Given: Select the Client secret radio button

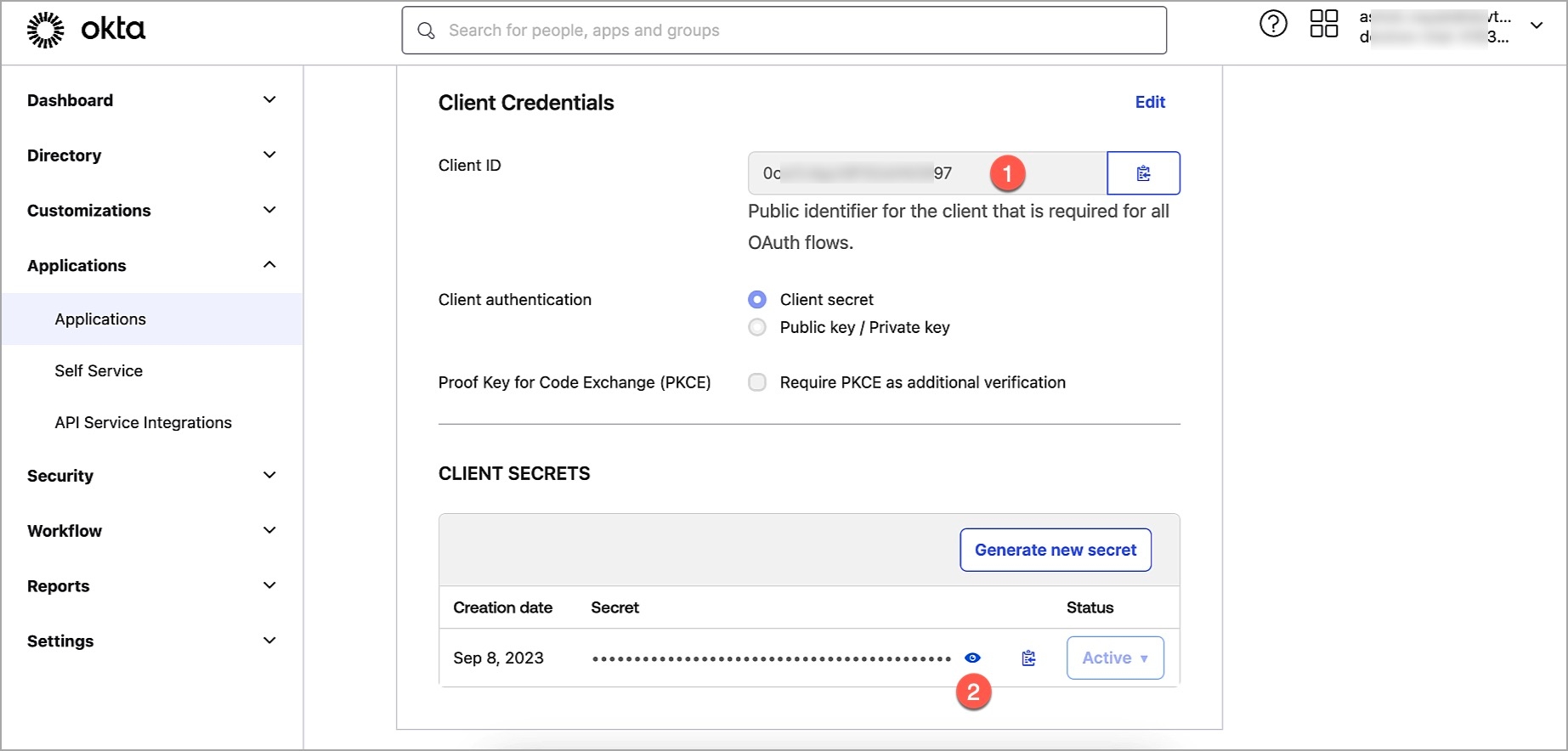Looking at the screenshot, I should coord(757,300).
